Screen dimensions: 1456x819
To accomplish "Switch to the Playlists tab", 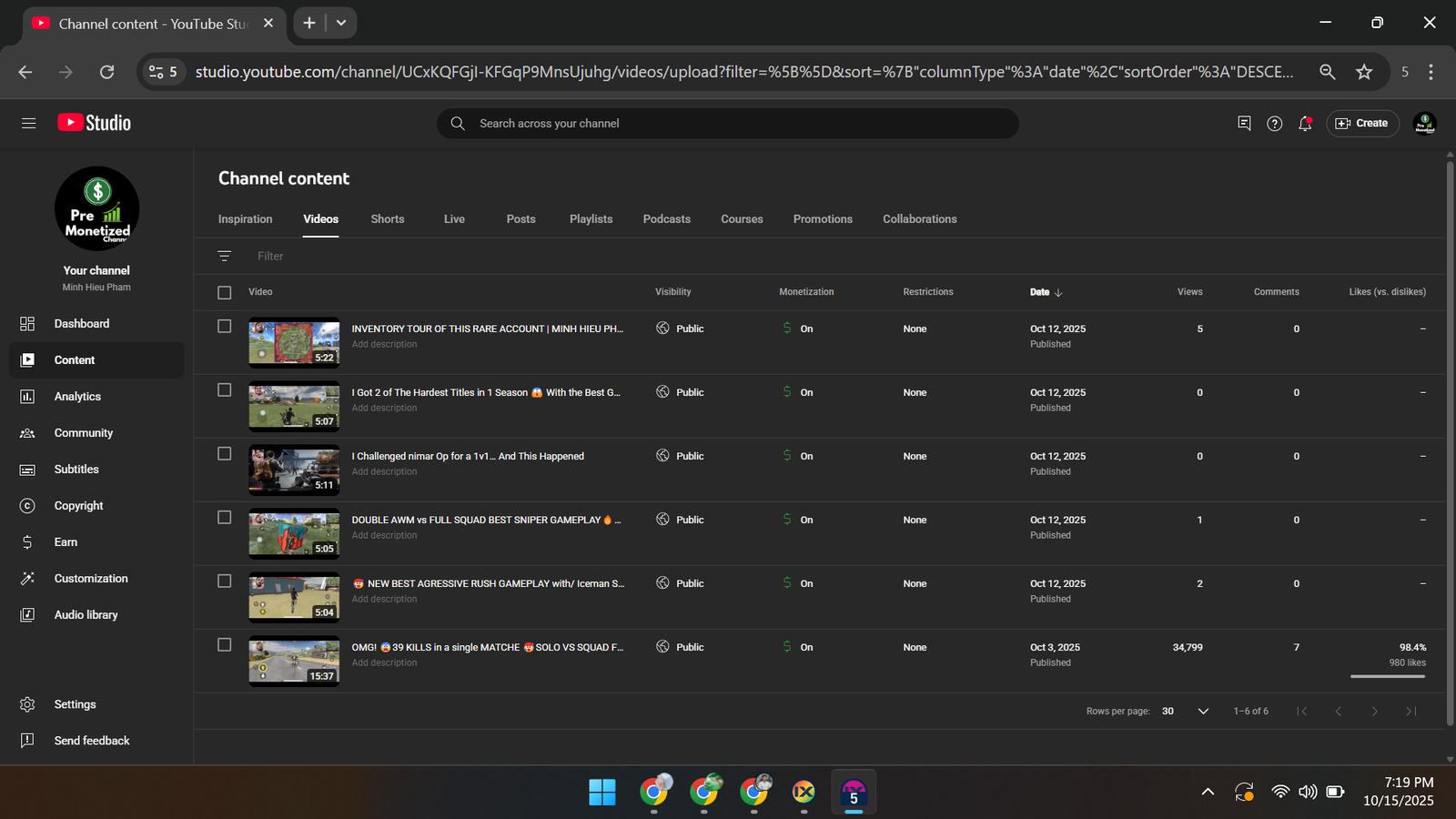I will pos(591,219).
